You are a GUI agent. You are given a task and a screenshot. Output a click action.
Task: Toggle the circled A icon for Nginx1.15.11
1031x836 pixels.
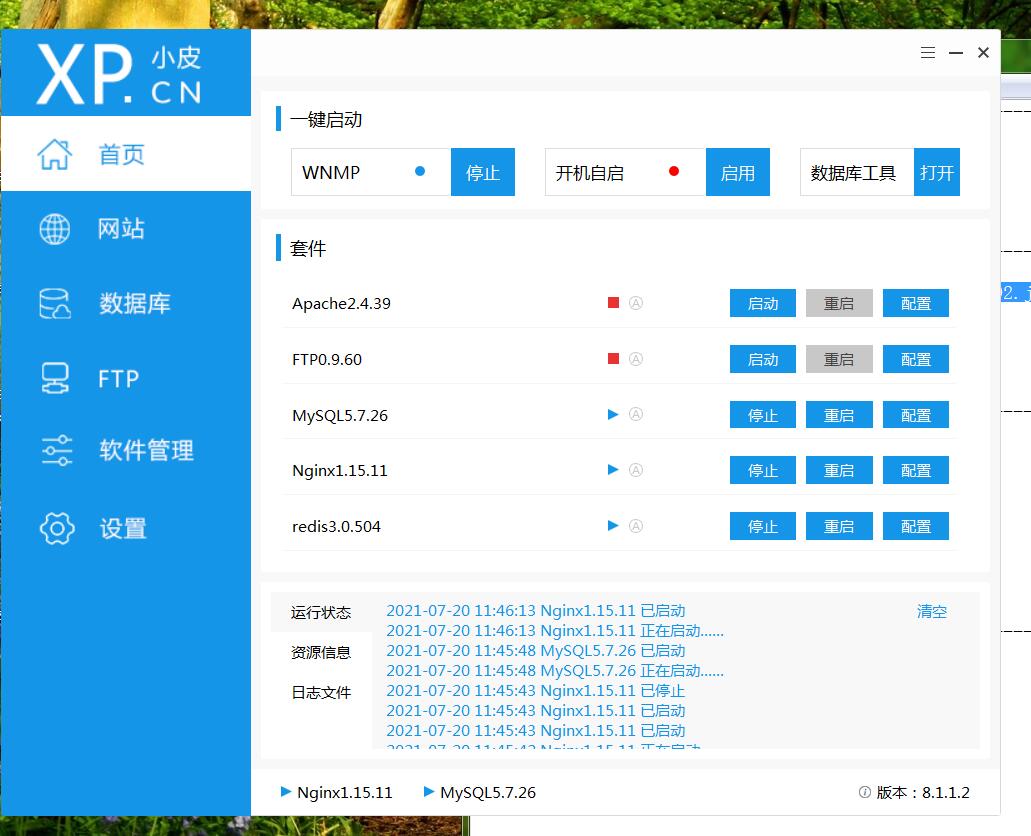[636, 470]
